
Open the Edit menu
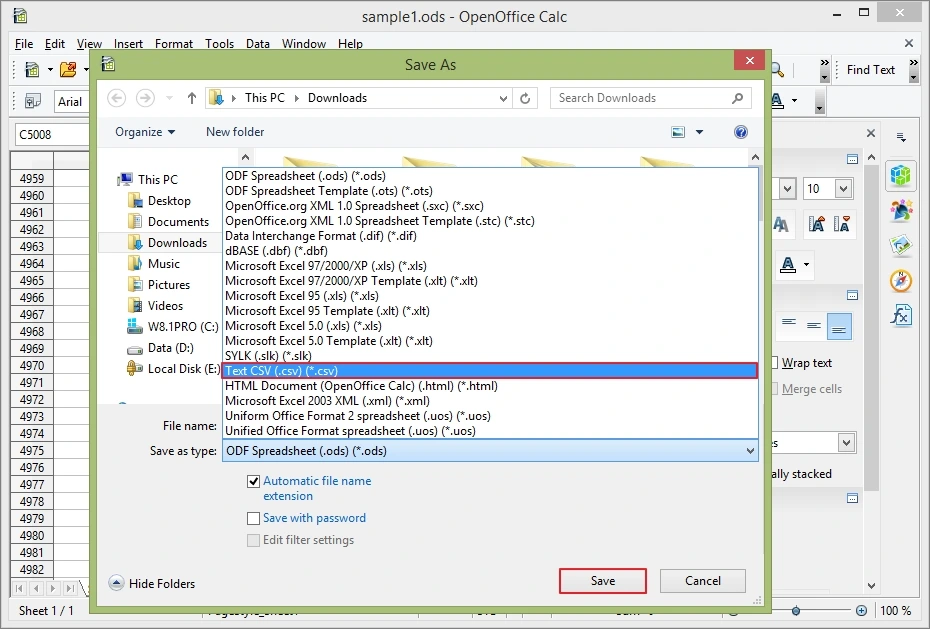pos(55,44)
